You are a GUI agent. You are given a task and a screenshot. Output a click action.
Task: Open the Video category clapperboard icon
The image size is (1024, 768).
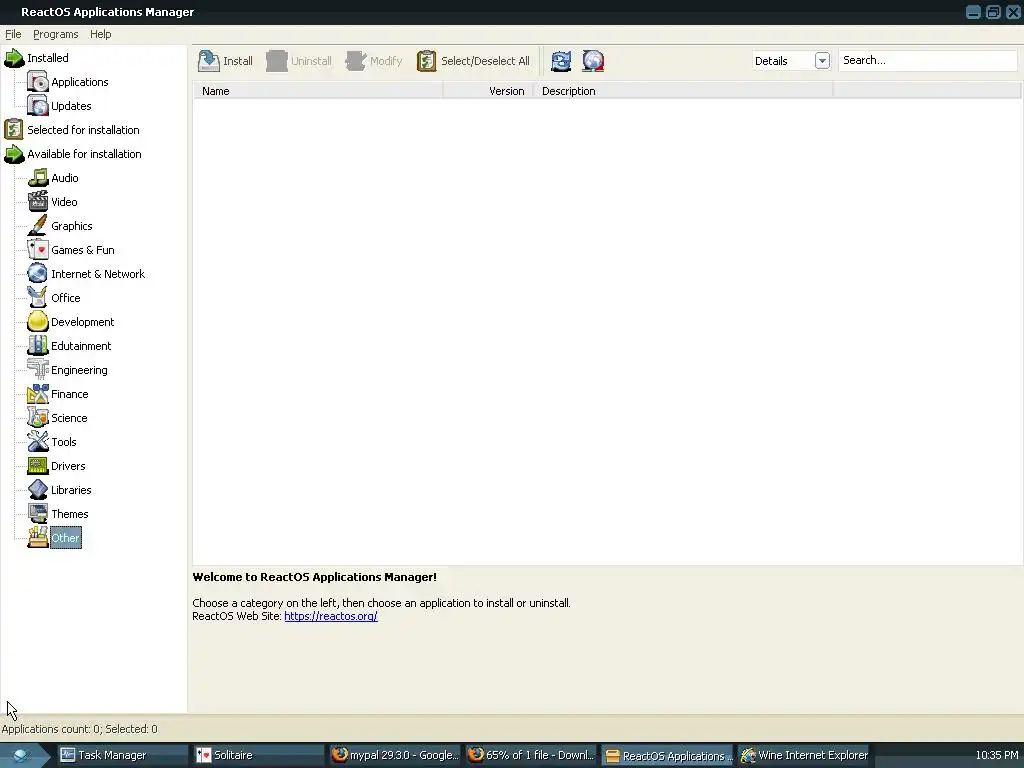(x=38, y=202)
